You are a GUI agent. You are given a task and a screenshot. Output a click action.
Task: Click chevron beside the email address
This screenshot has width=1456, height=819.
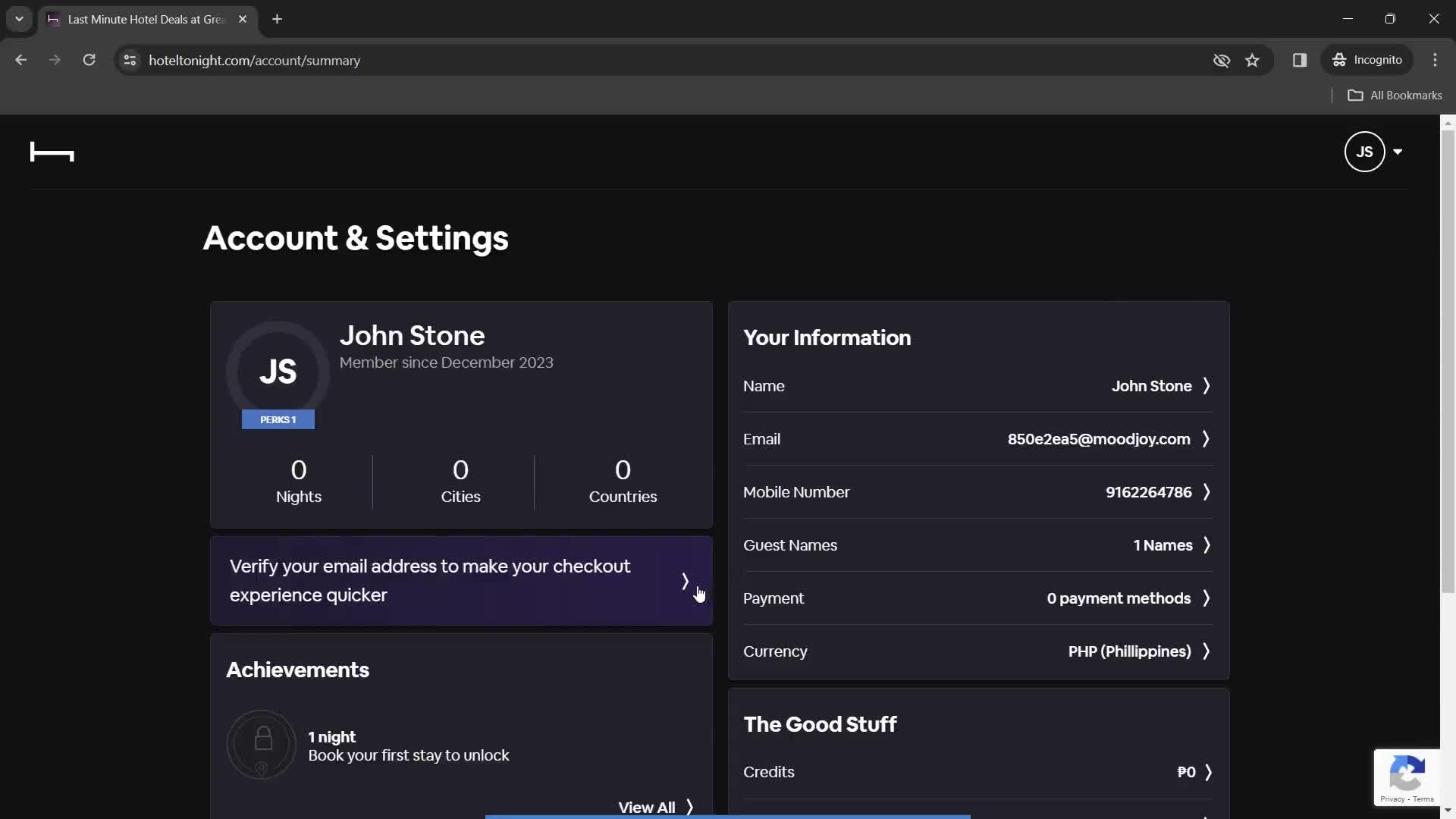(x=1206, y=439)
